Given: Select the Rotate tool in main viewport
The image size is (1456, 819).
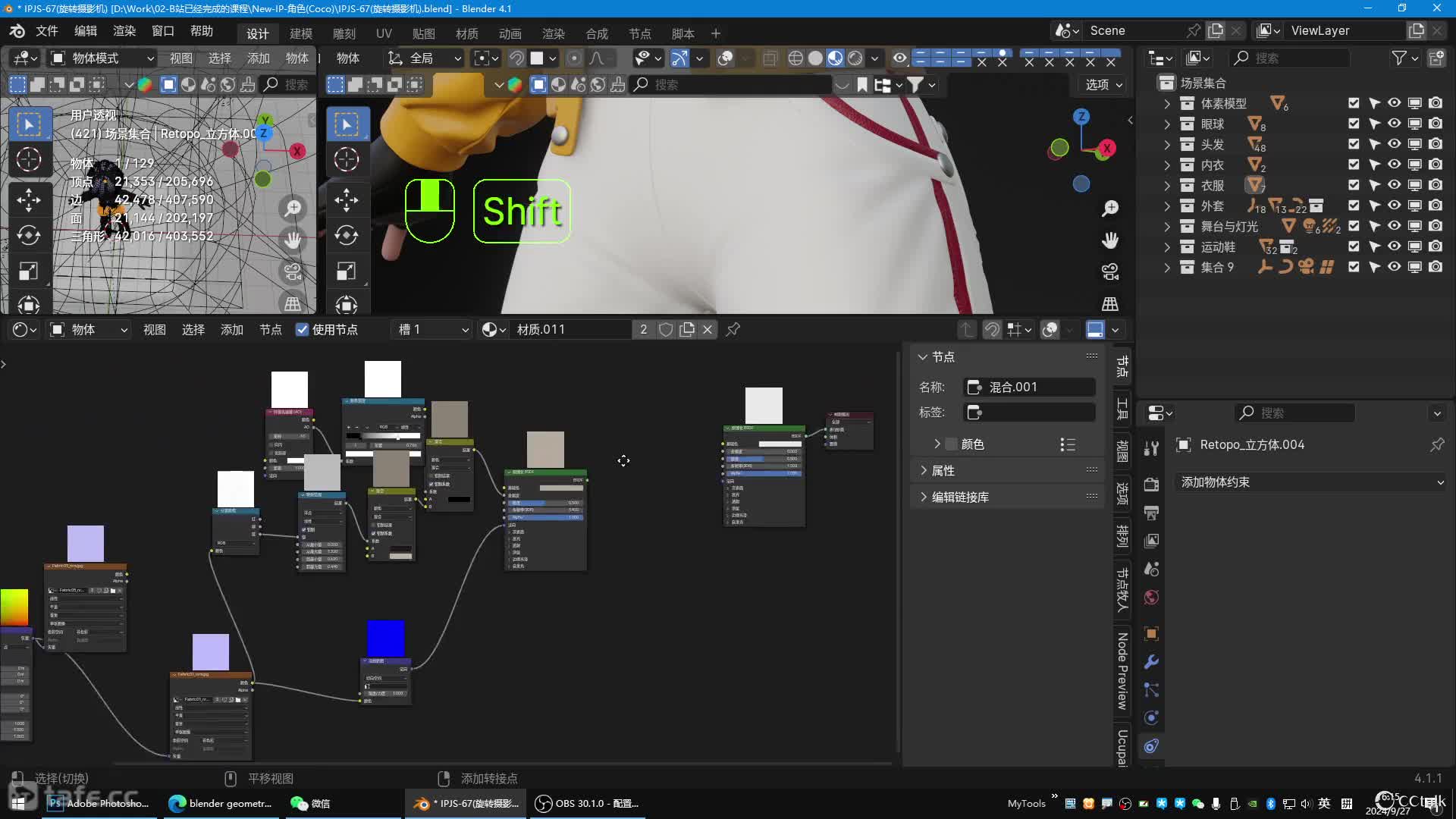Looking at the screenshot, I should tap(347, 235).
